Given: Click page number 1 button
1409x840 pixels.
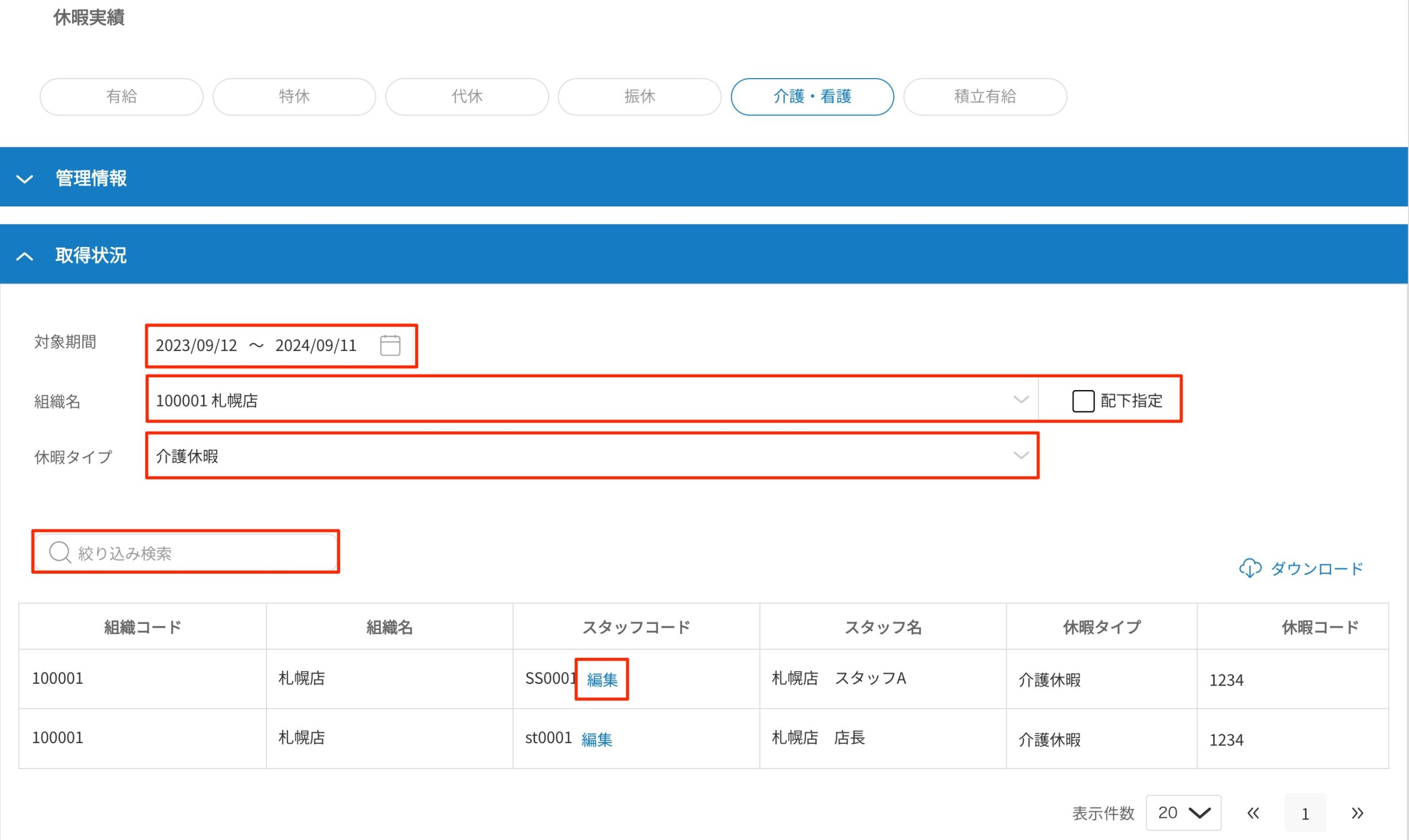Looking at the screenshot, I should 1305,814.
